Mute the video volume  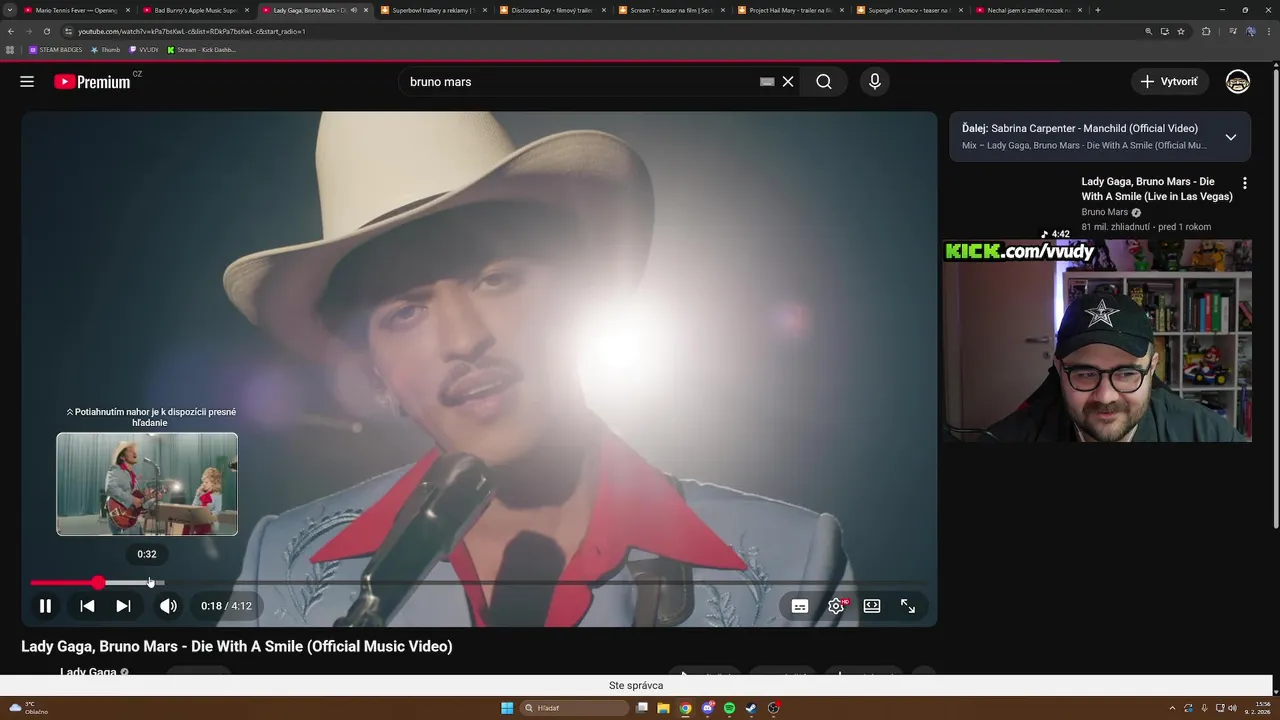(168, 606)
